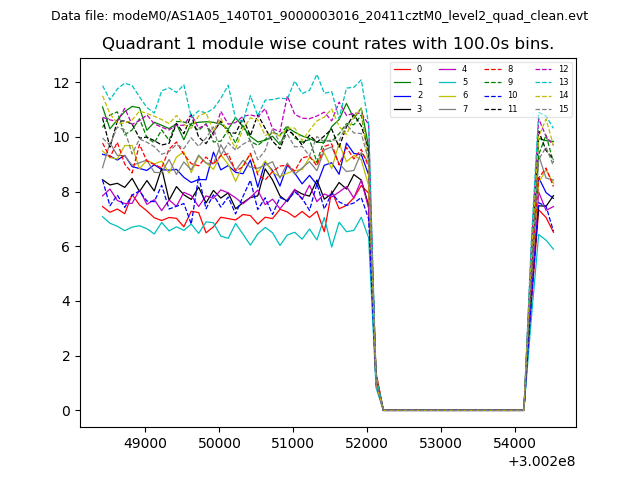This screenshot has height=480, width=640.
Task: Click the y-axis tick label 0
Action: pos(67,411)
